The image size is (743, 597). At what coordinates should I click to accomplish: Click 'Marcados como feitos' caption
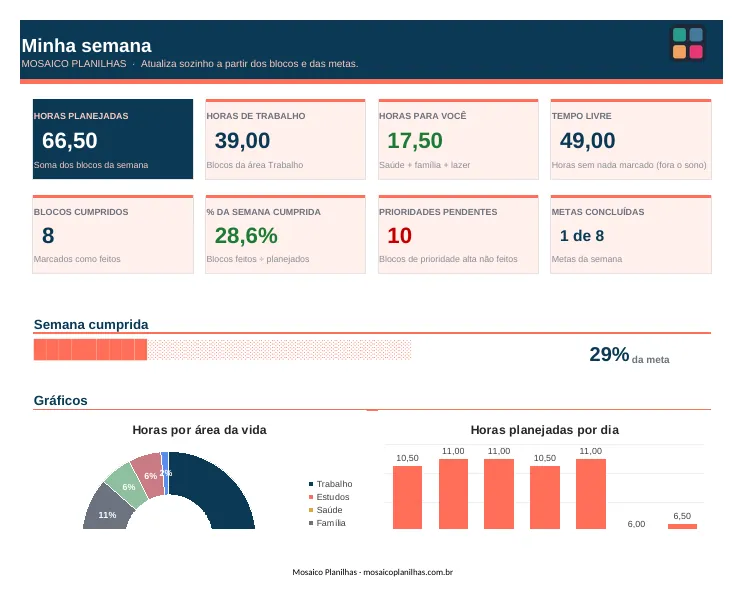pyautogui.click(x=77, y=259)
